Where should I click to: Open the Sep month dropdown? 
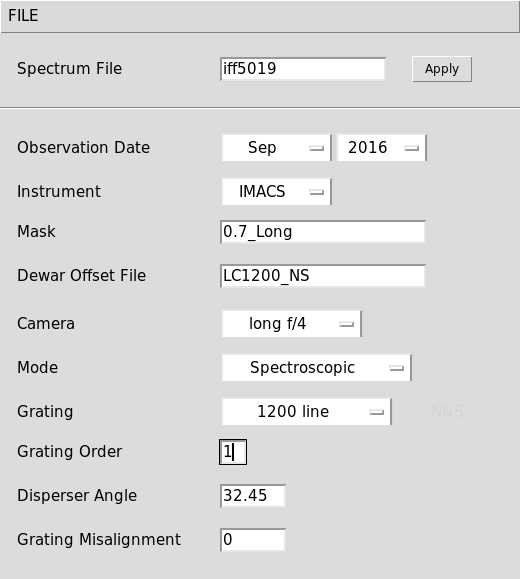click(276, 148)
